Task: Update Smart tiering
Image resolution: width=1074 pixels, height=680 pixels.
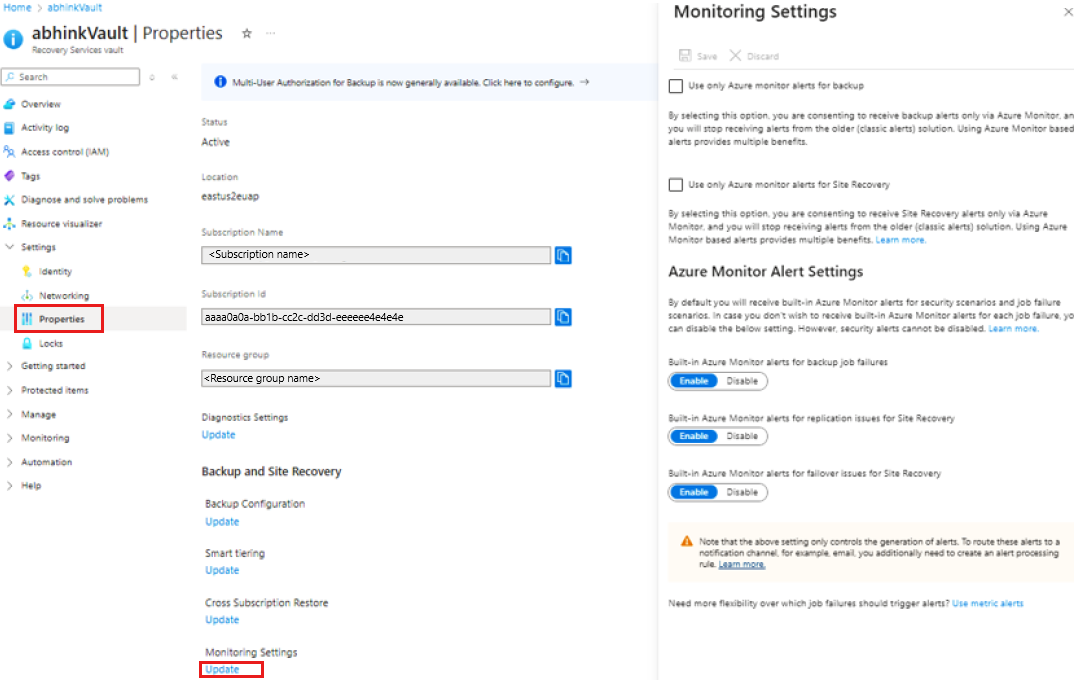Action: [x=222, y=570]
